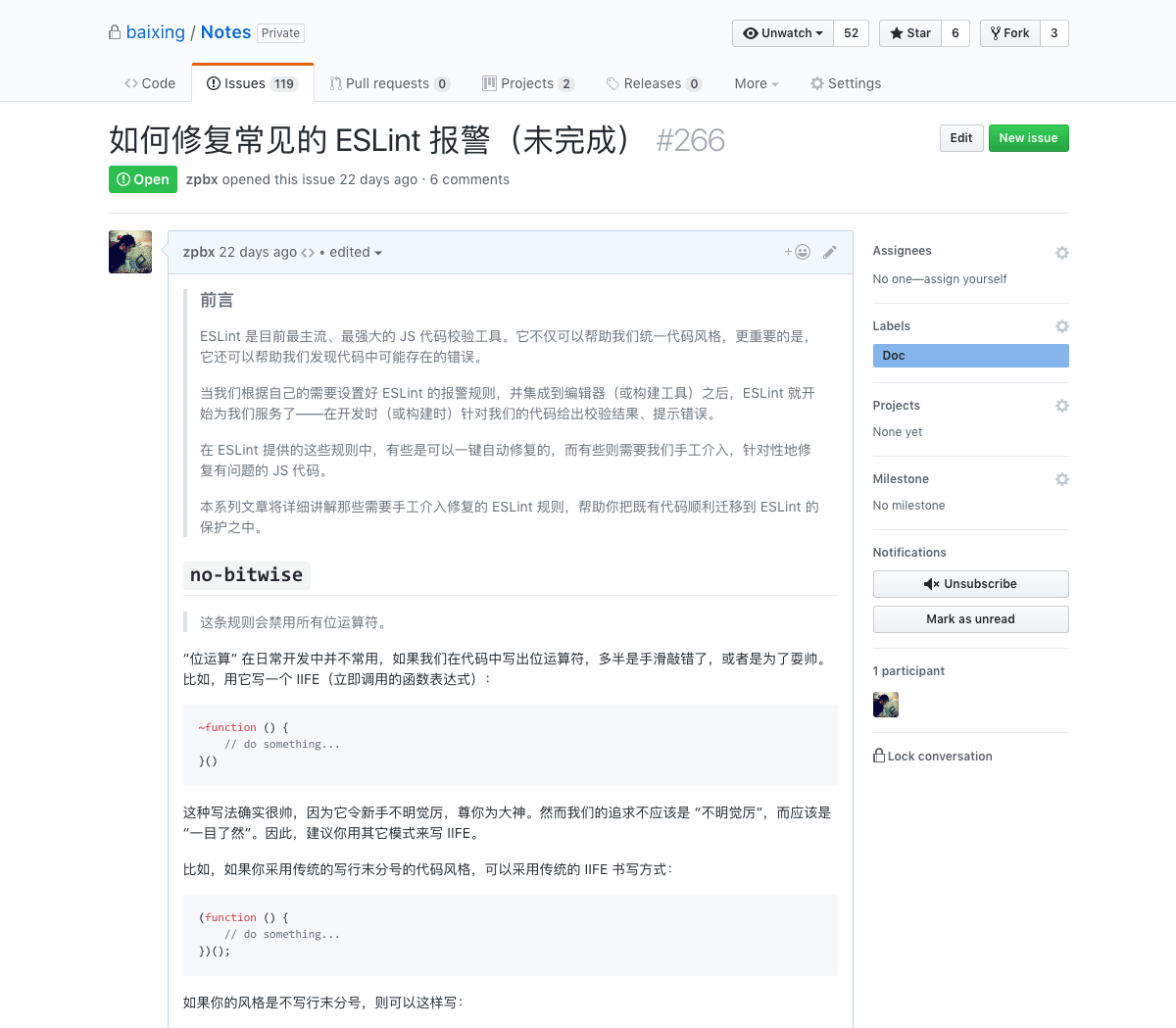Viewport: 1176px width, 1028px height.
Task: View the 6 stargazers count
Action: coord(955,33)
